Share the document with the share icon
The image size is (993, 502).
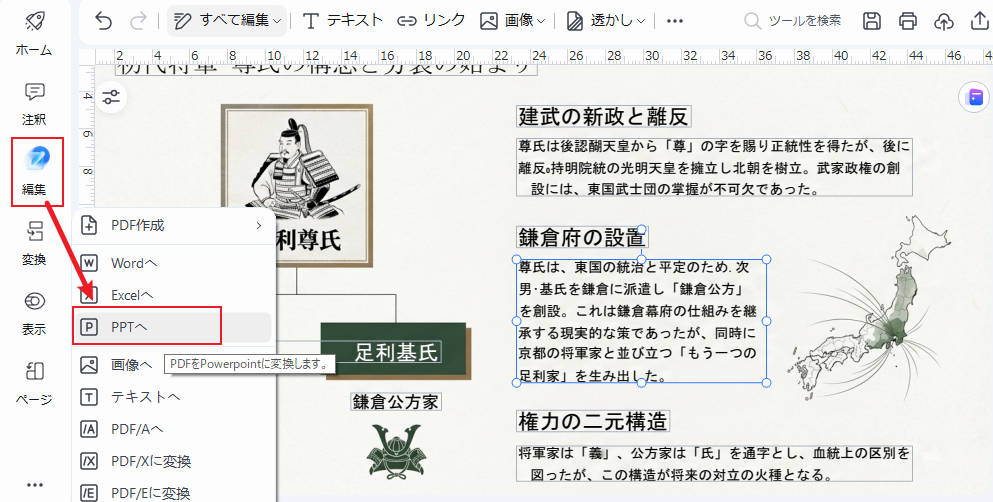coord(979,21)
